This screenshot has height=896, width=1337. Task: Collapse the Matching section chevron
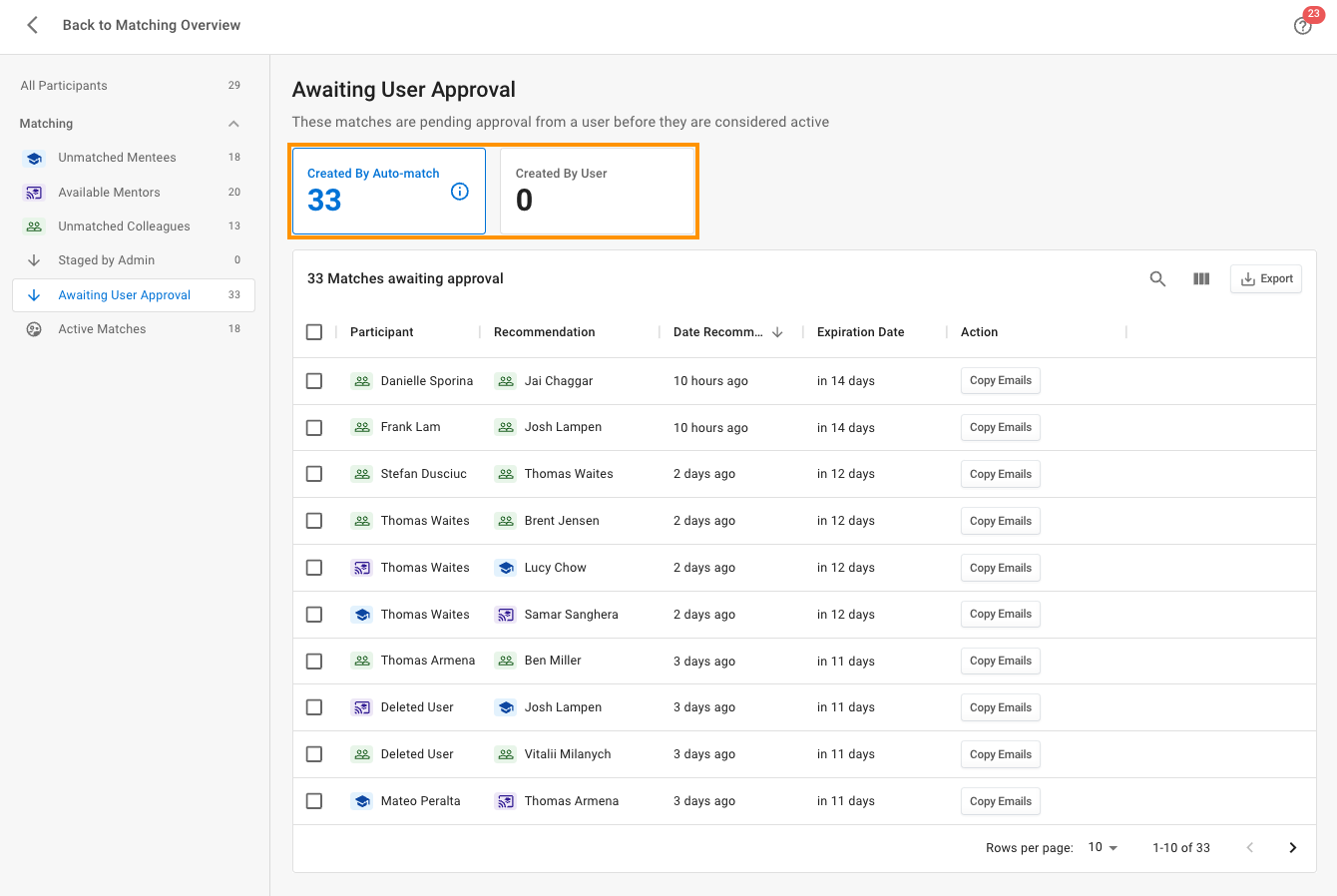(x=233, y=124)
